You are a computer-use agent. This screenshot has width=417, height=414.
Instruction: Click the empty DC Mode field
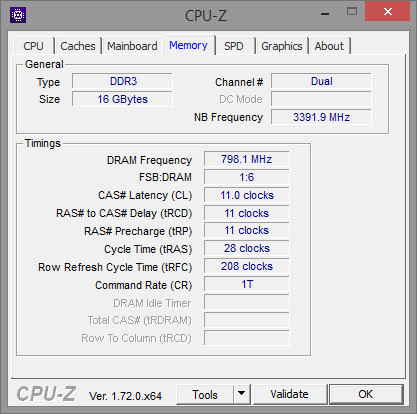321,99
